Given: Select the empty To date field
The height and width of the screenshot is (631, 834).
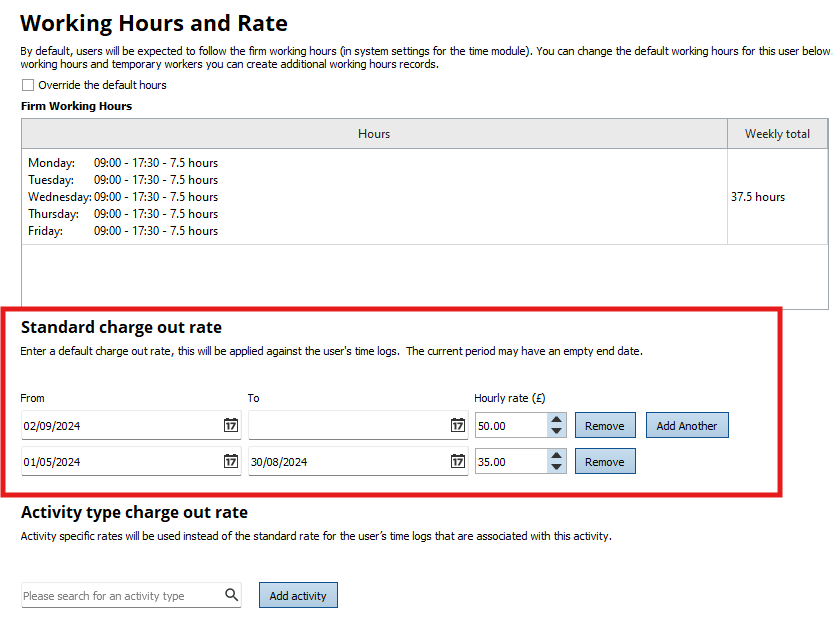Looking at the screenshot, I should tap(346, 426).
